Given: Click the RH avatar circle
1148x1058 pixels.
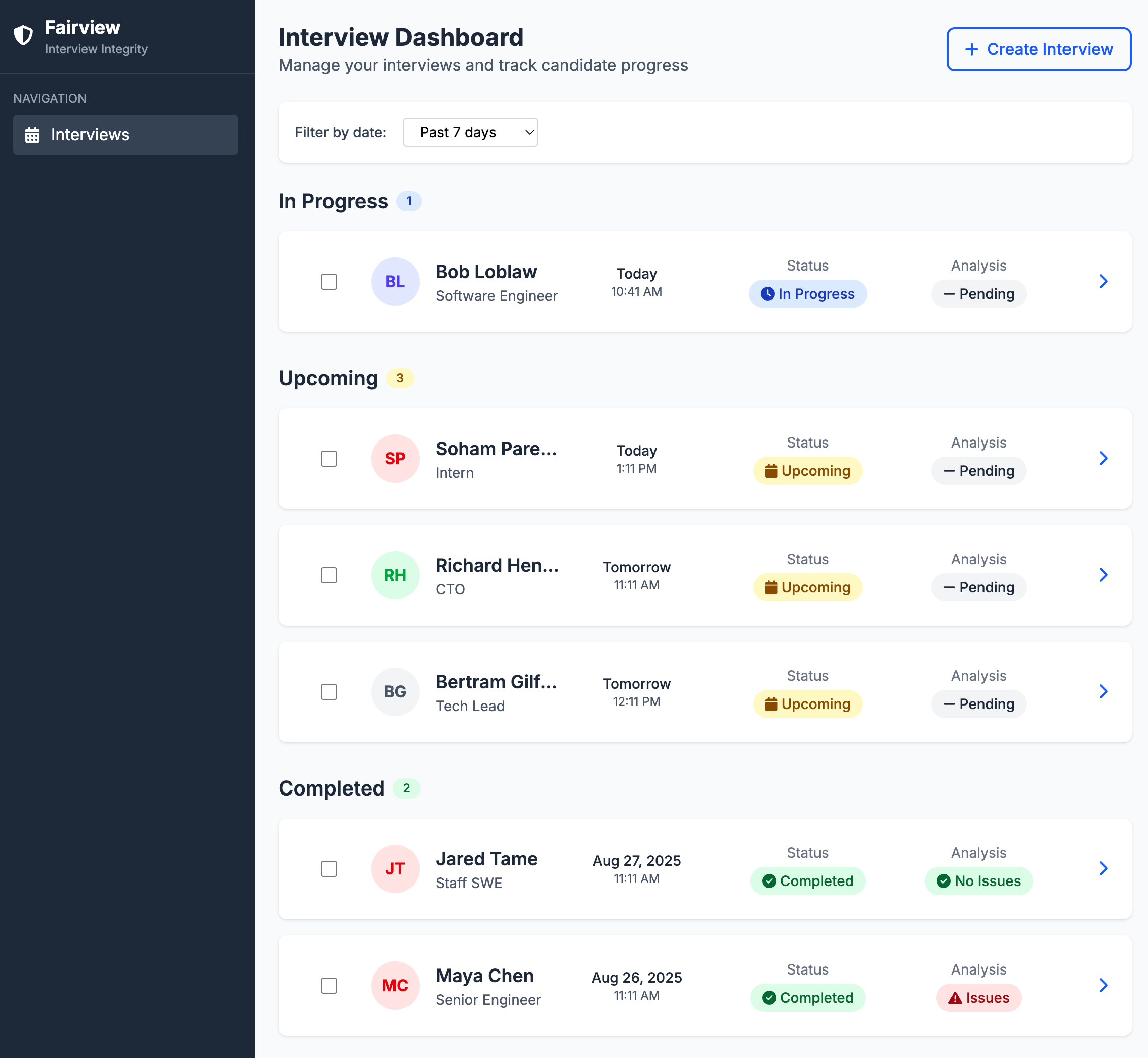Looking at the screenshot, I should click(395, 575).
